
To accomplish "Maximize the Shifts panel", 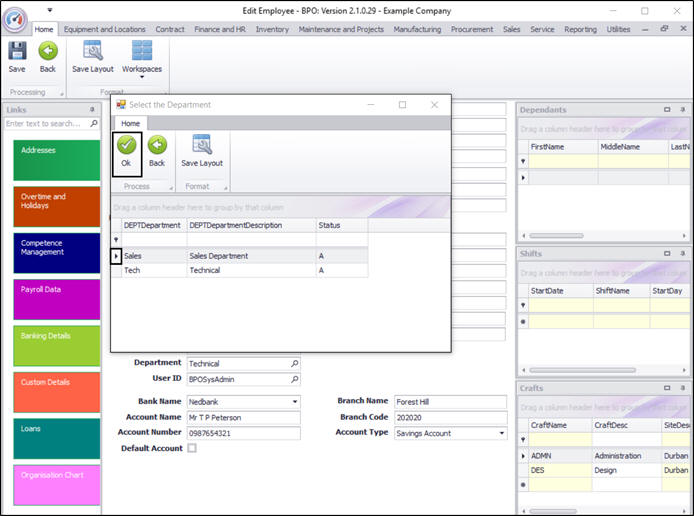I will click(667, 254).
